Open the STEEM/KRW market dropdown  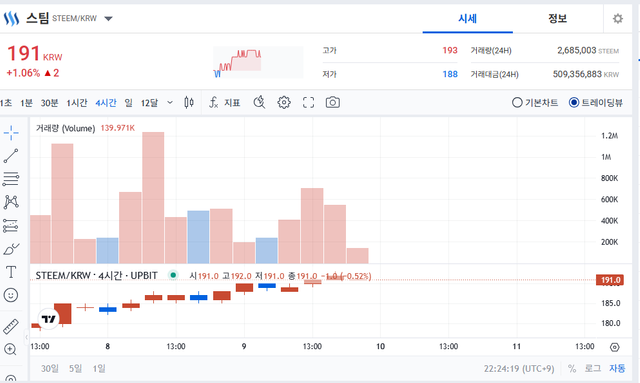pyautogui.click(x=108, y=18)
